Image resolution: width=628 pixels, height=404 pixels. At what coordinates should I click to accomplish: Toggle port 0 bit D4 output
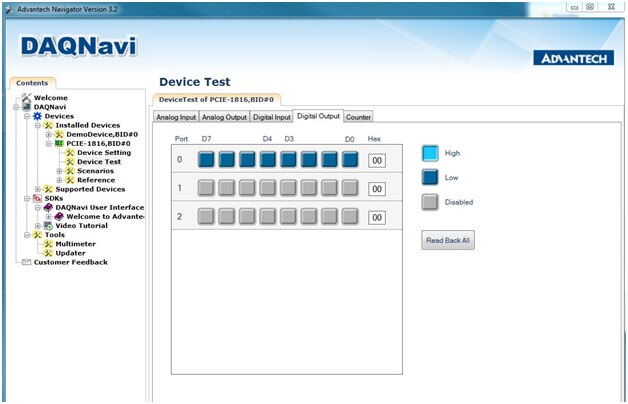click(268, 159)
